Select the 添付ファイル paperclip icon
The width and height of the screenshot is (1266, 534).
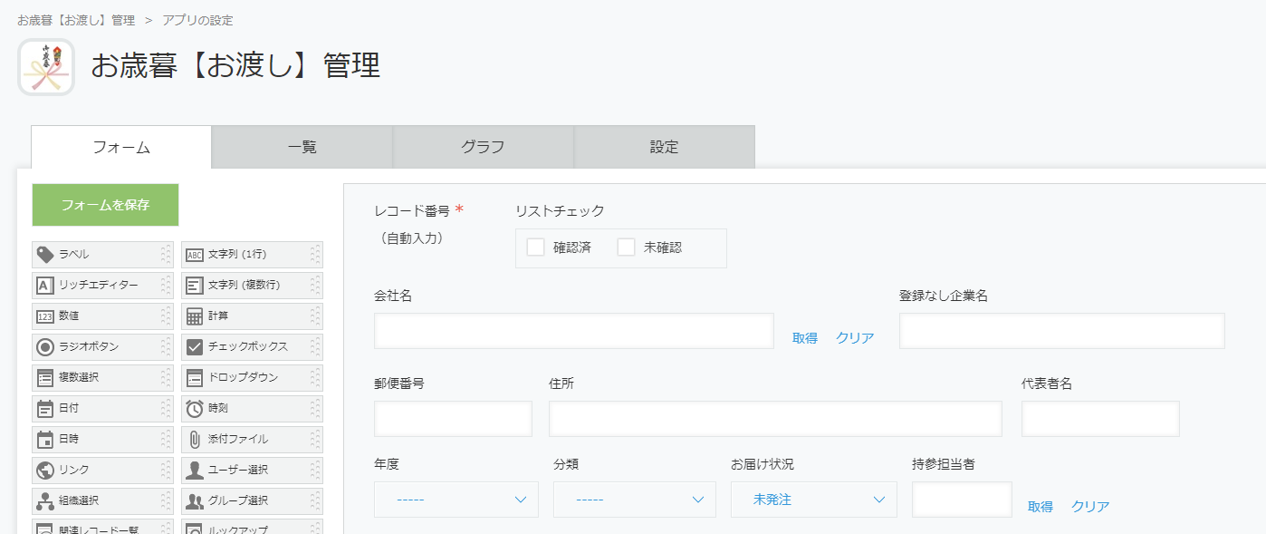(194, 439)
